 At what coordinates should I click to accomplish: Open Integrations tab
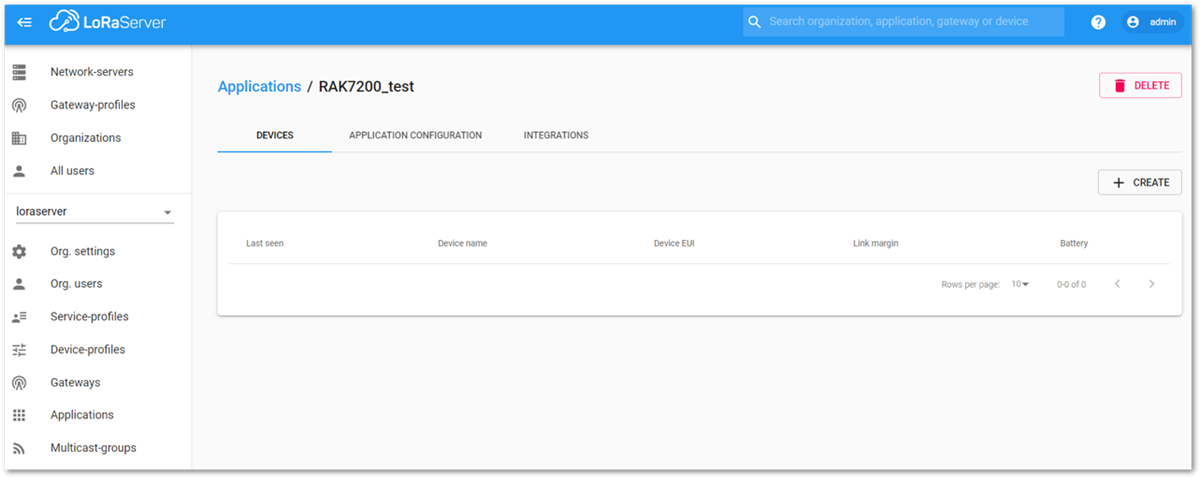(x=556, y=135)
